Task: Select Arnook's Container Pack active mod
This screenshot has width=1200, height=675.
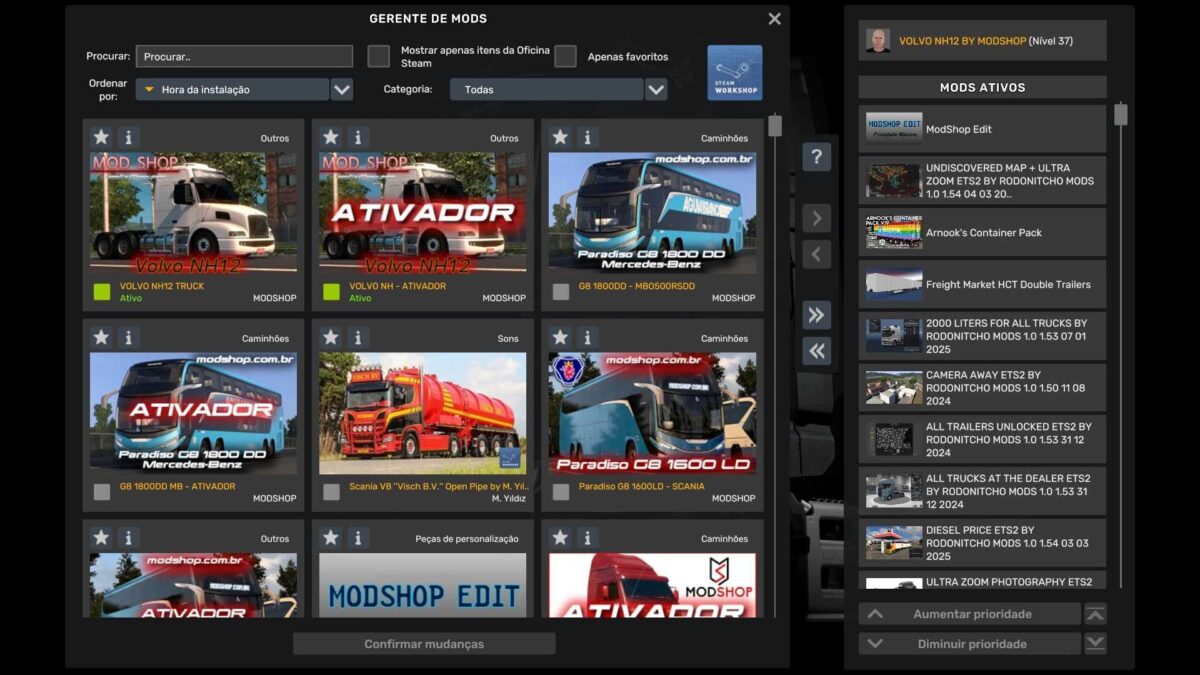Action: point(981,232)
